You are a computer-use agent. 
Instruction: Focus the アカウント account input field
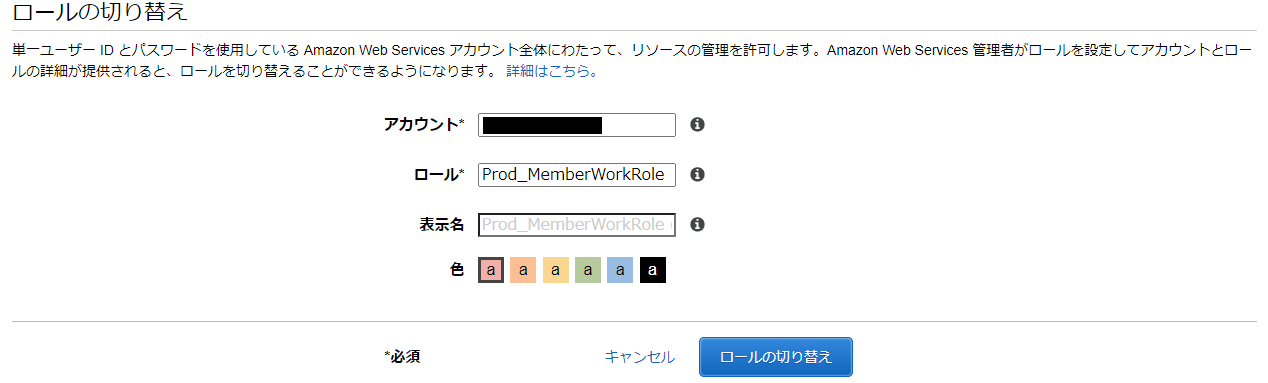coord(577,125)
